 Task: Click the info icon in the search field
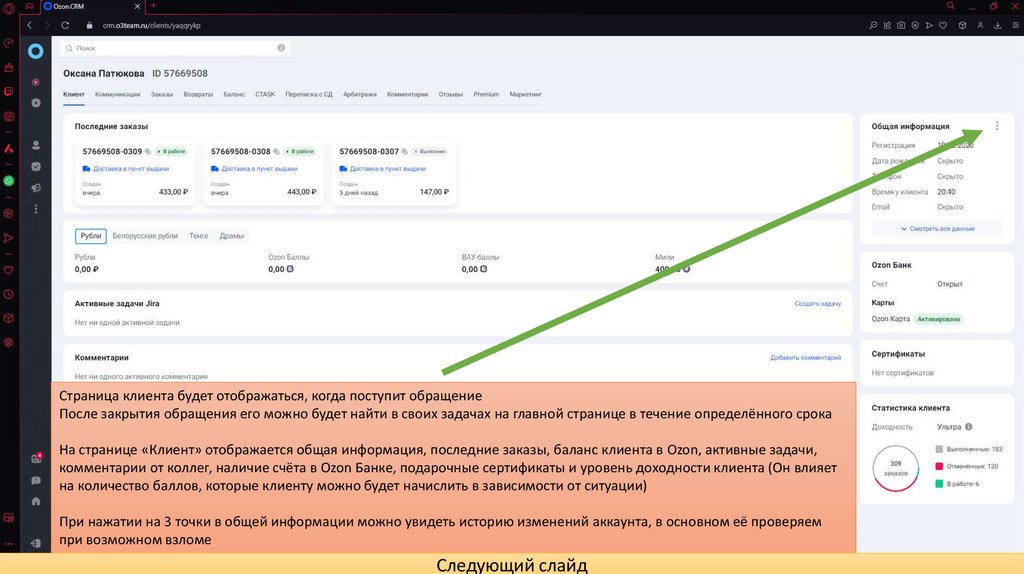point(281,48)
